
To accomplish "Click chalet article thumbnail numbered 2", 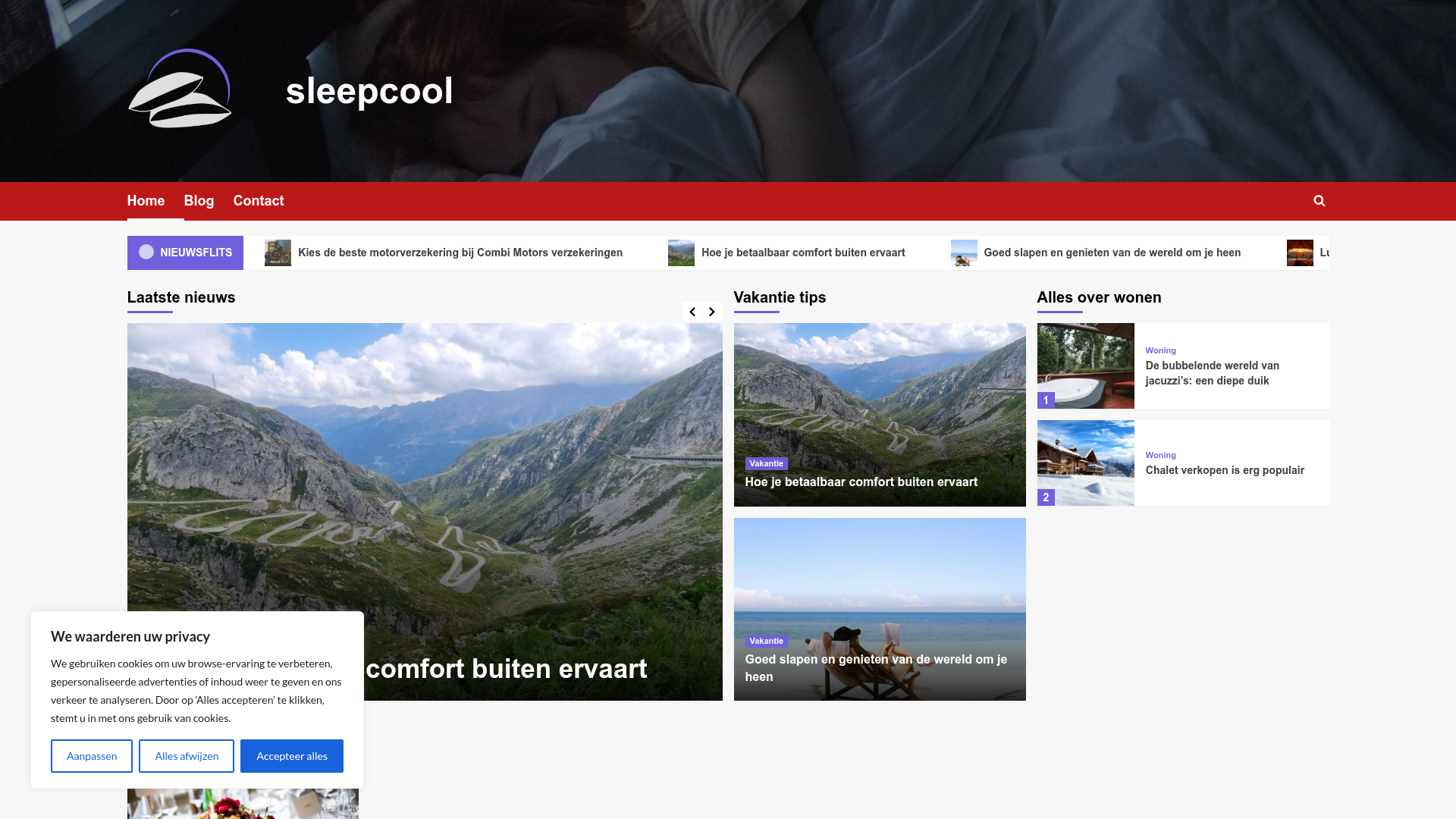I will 1086,463.
